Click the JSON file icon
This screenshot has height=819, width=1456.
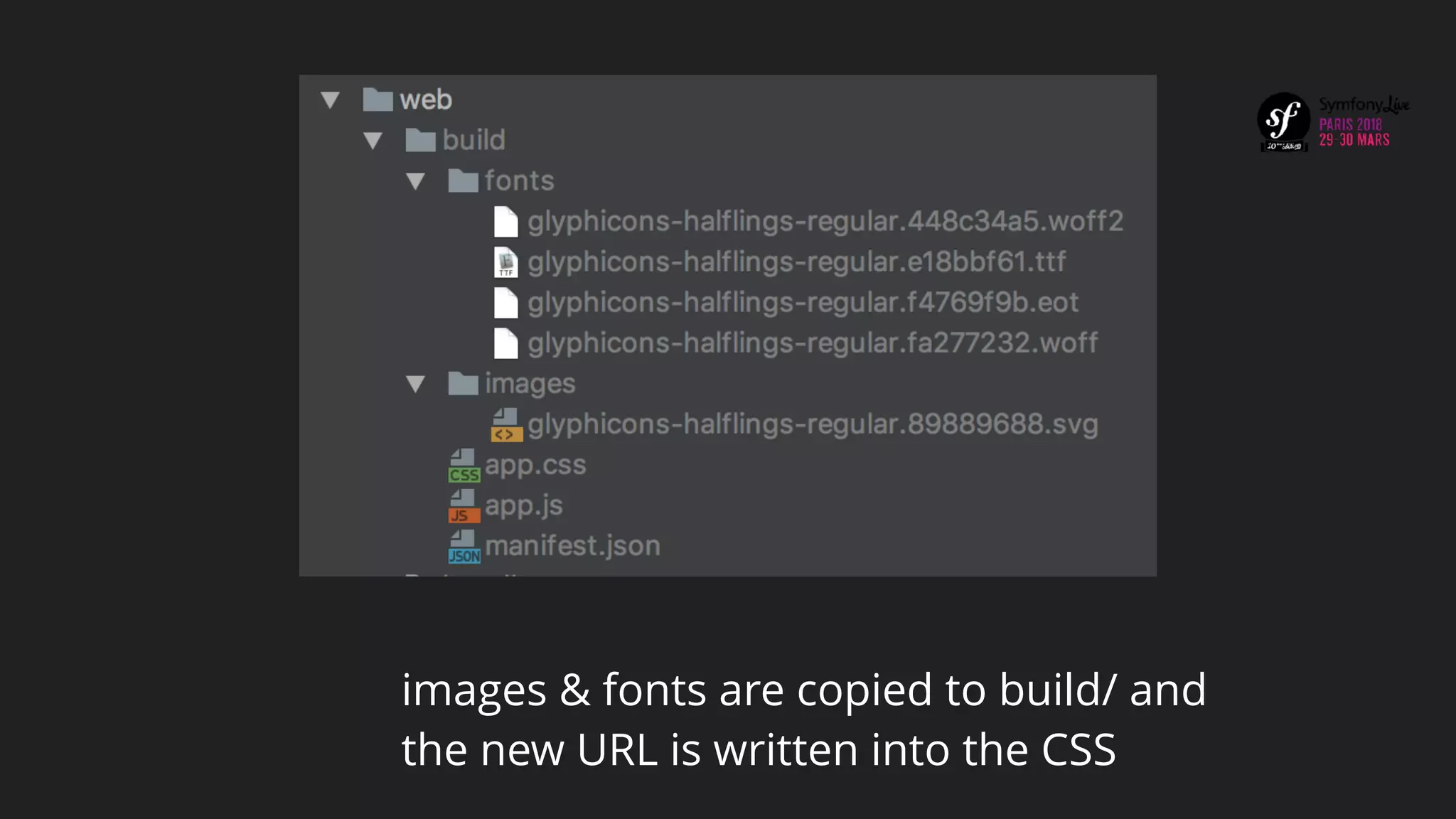point(464,547)
